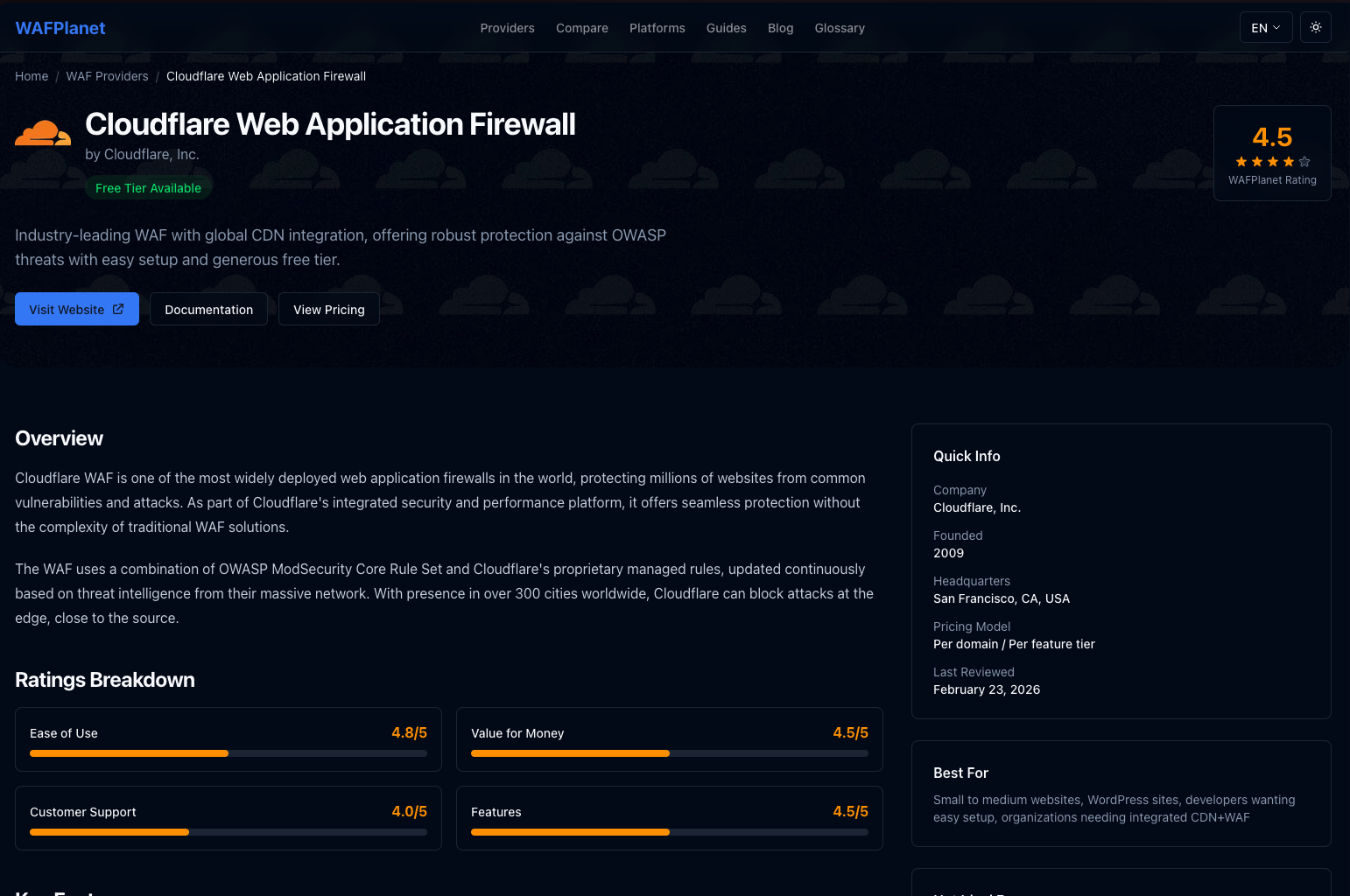Viewport: 1350px width, 896px height.
Task: Click the WAFPlanet logo
Action: click(x=60, y=27)
